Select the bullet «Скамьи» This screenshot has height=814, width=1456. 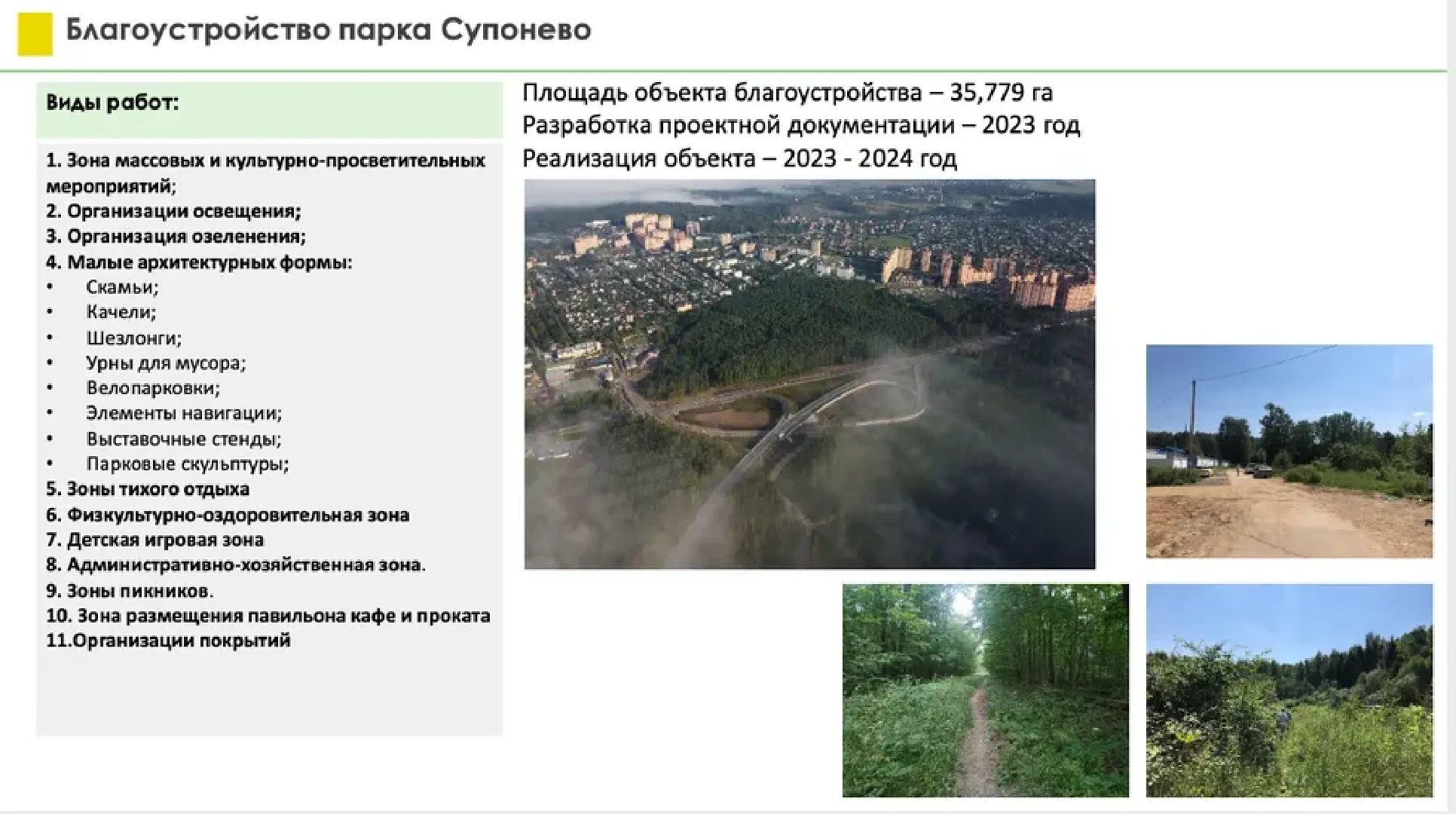(124, 287)
